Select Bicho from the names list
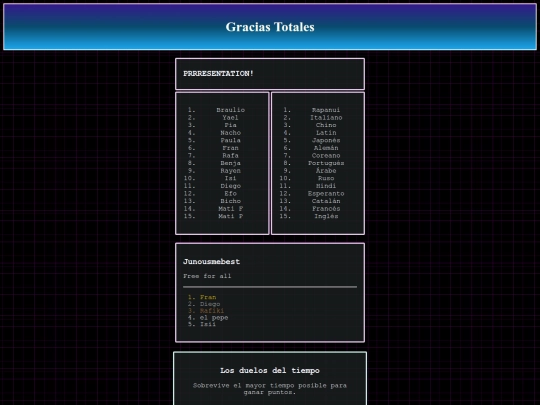540x405 pixels. pyautogui.click(x=230, y=201)
